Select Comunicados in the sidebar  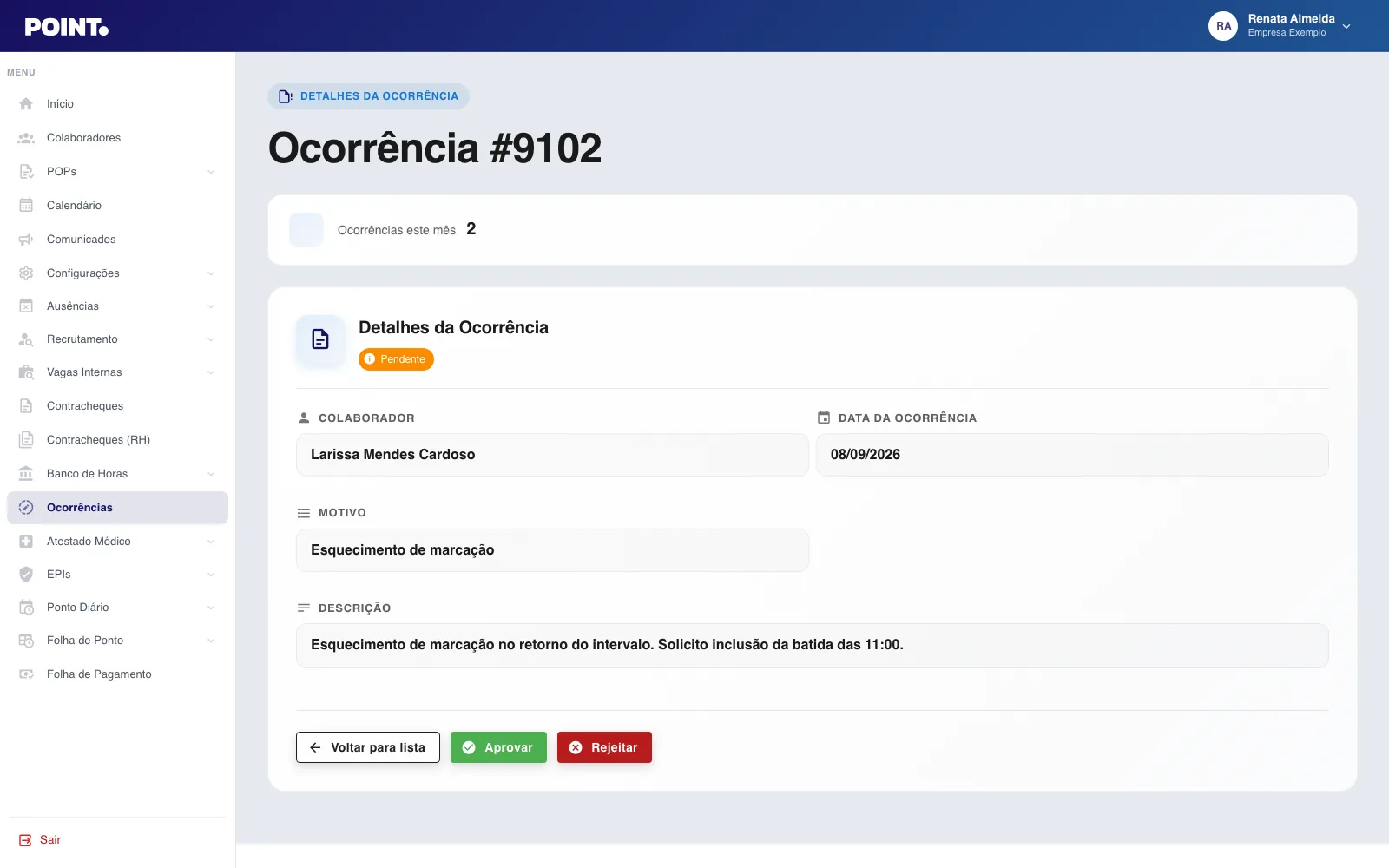pos(117,240)
